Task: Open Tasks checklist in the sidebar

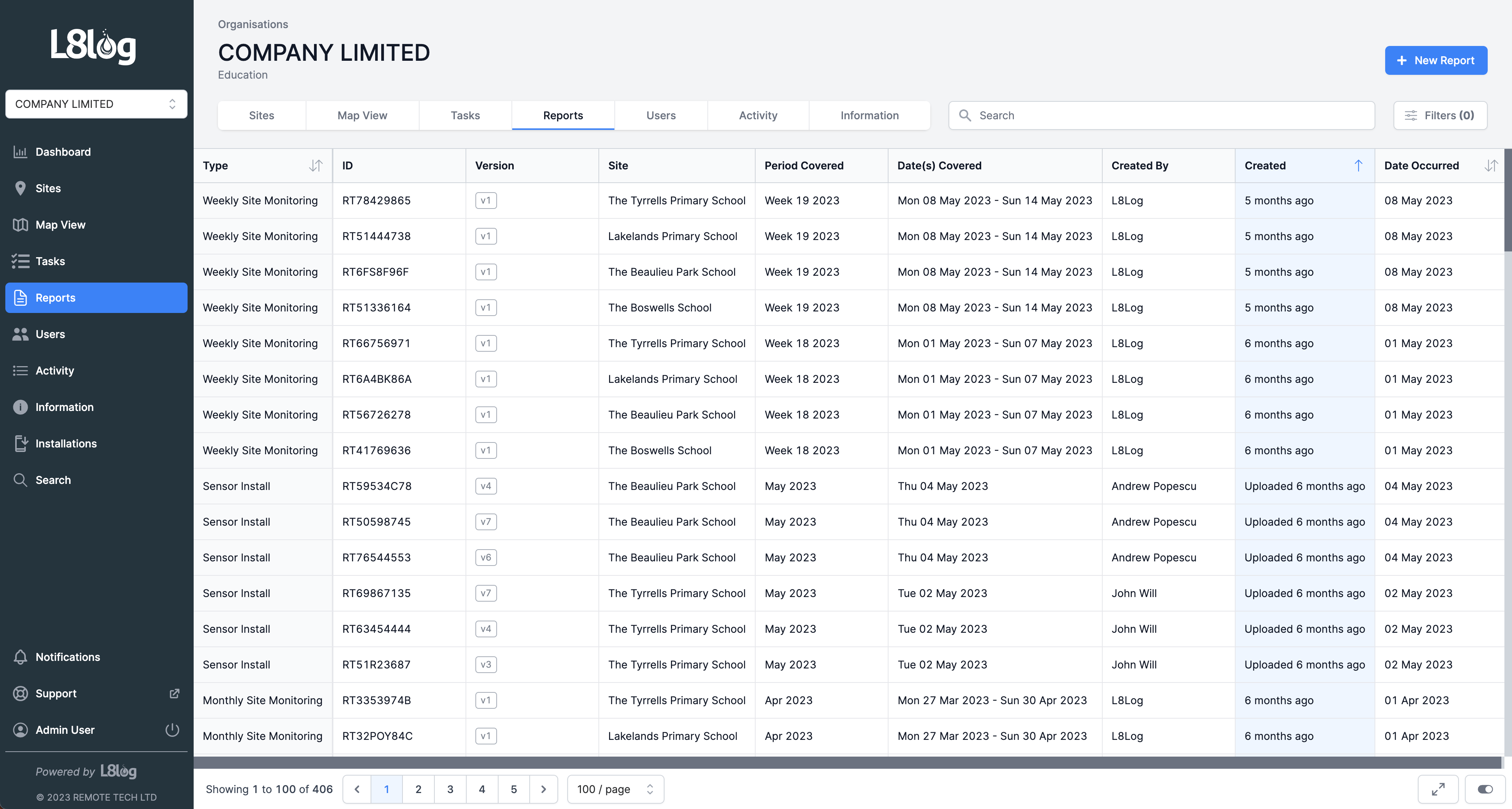Action: pos(96,261)
